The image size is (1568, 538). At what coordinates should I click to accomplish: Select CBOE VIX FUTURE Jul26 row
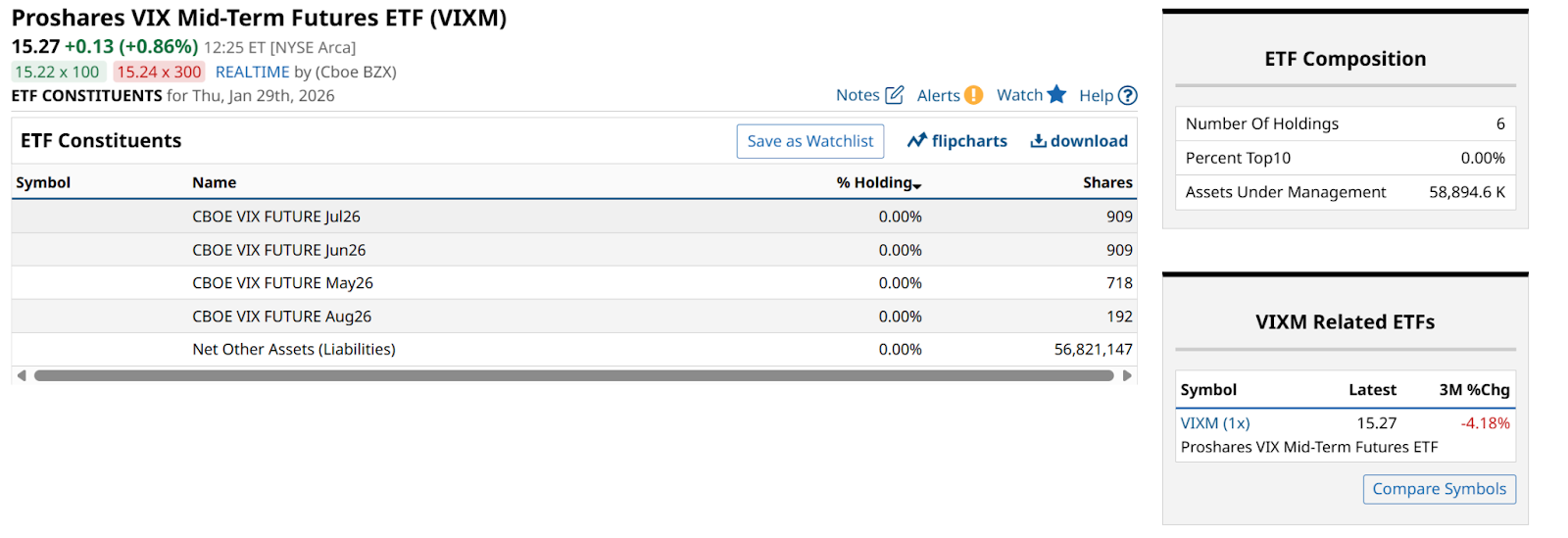pos(574,217)
